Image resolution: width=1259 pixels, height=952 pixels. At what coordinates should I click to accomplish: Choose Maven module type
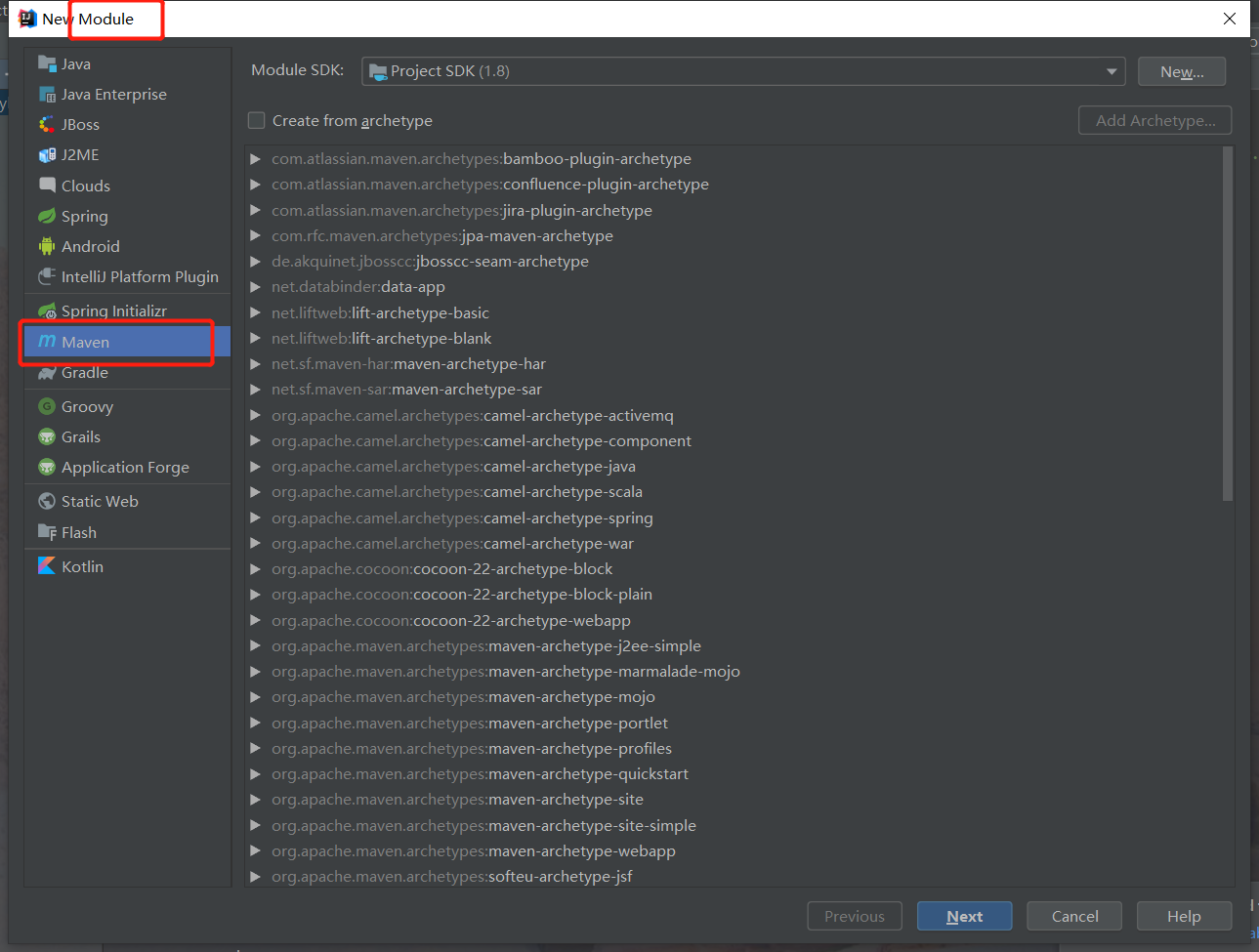[127, 342]
